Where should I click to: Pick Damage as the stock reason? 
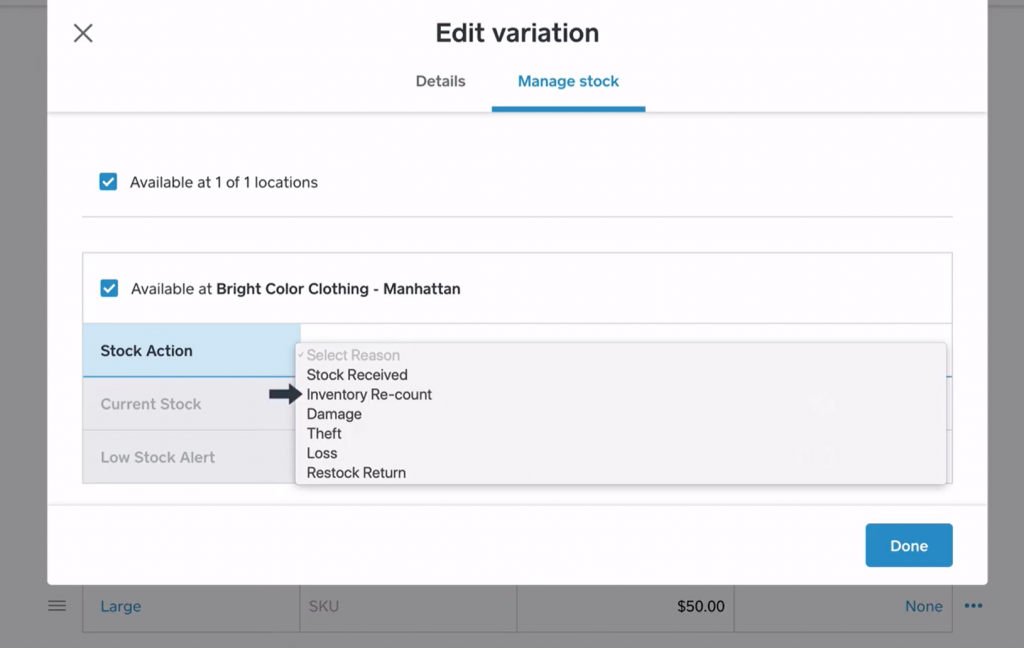[334, 414]
